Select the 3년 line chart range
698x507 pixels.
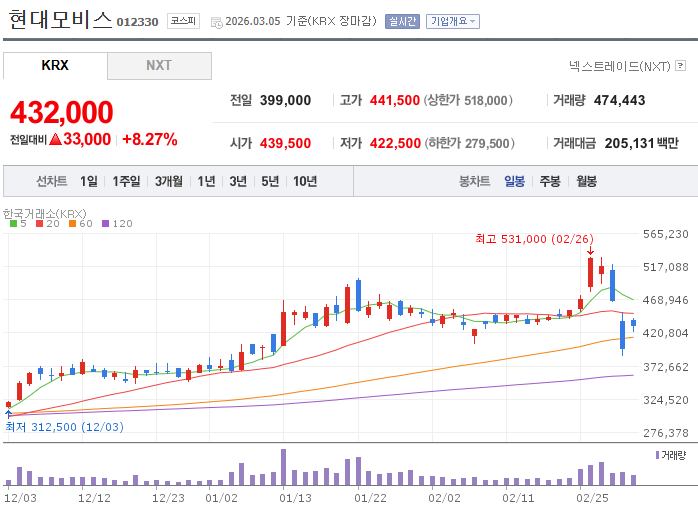coord(238,181)
